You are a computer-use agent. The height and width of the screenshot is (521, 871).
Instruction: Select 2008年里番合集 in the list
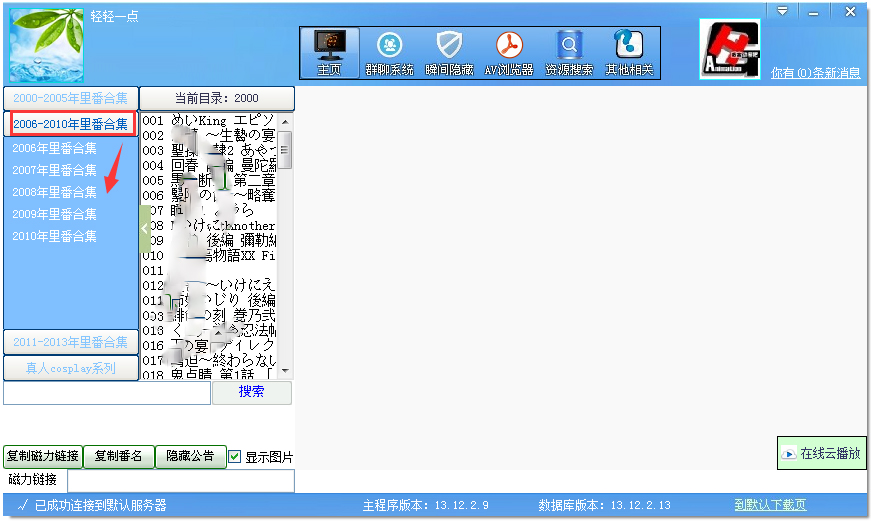click(x=54, y=192)
